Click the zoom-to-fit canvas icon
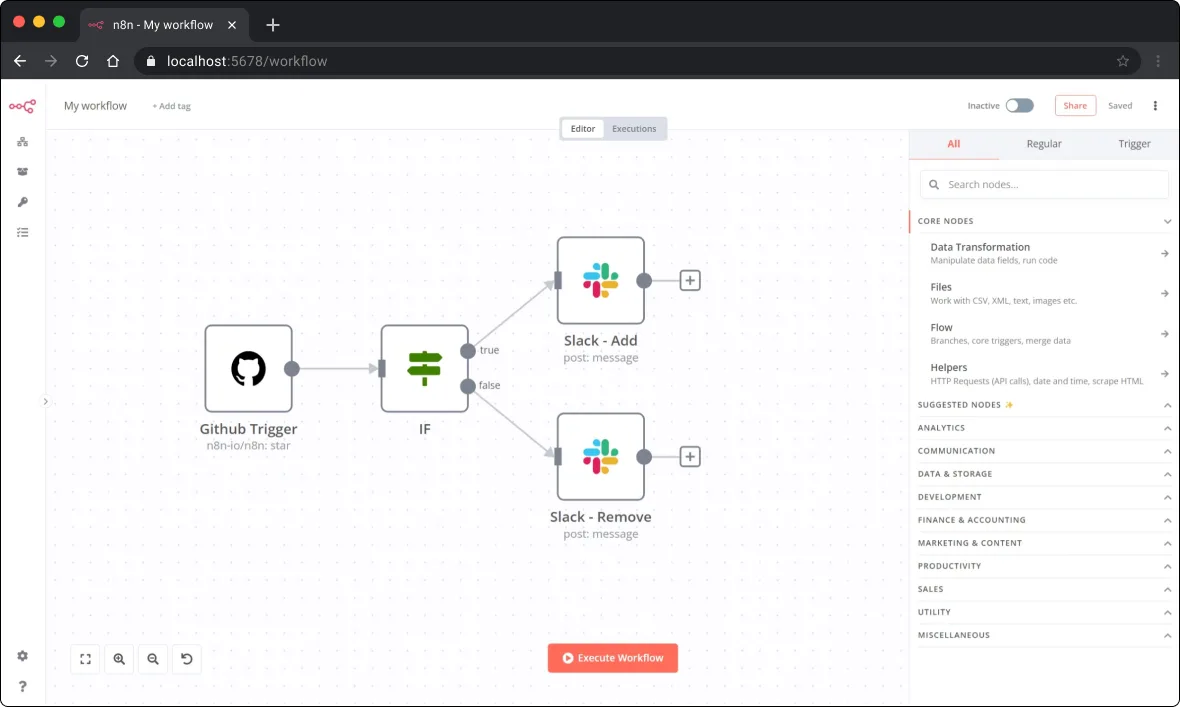 click(85, 659)
